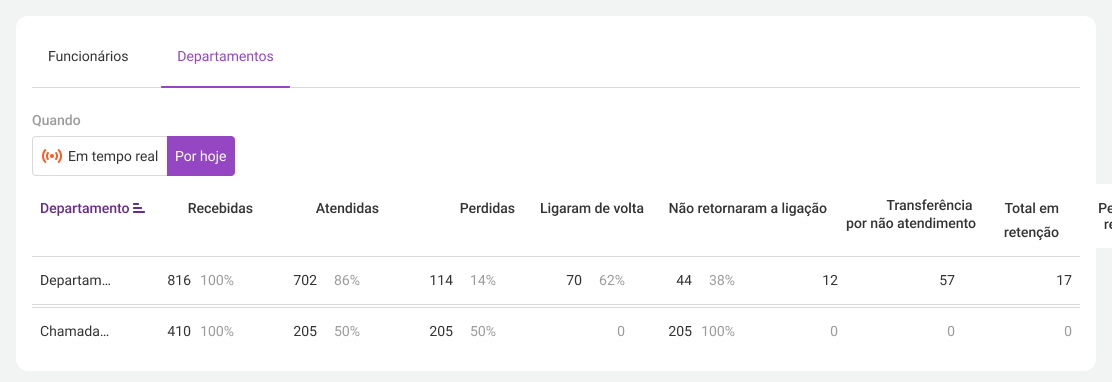Select the Por hoje toggle button
The width and height of the screenshot is (1112, 382).
pos(201,156)
